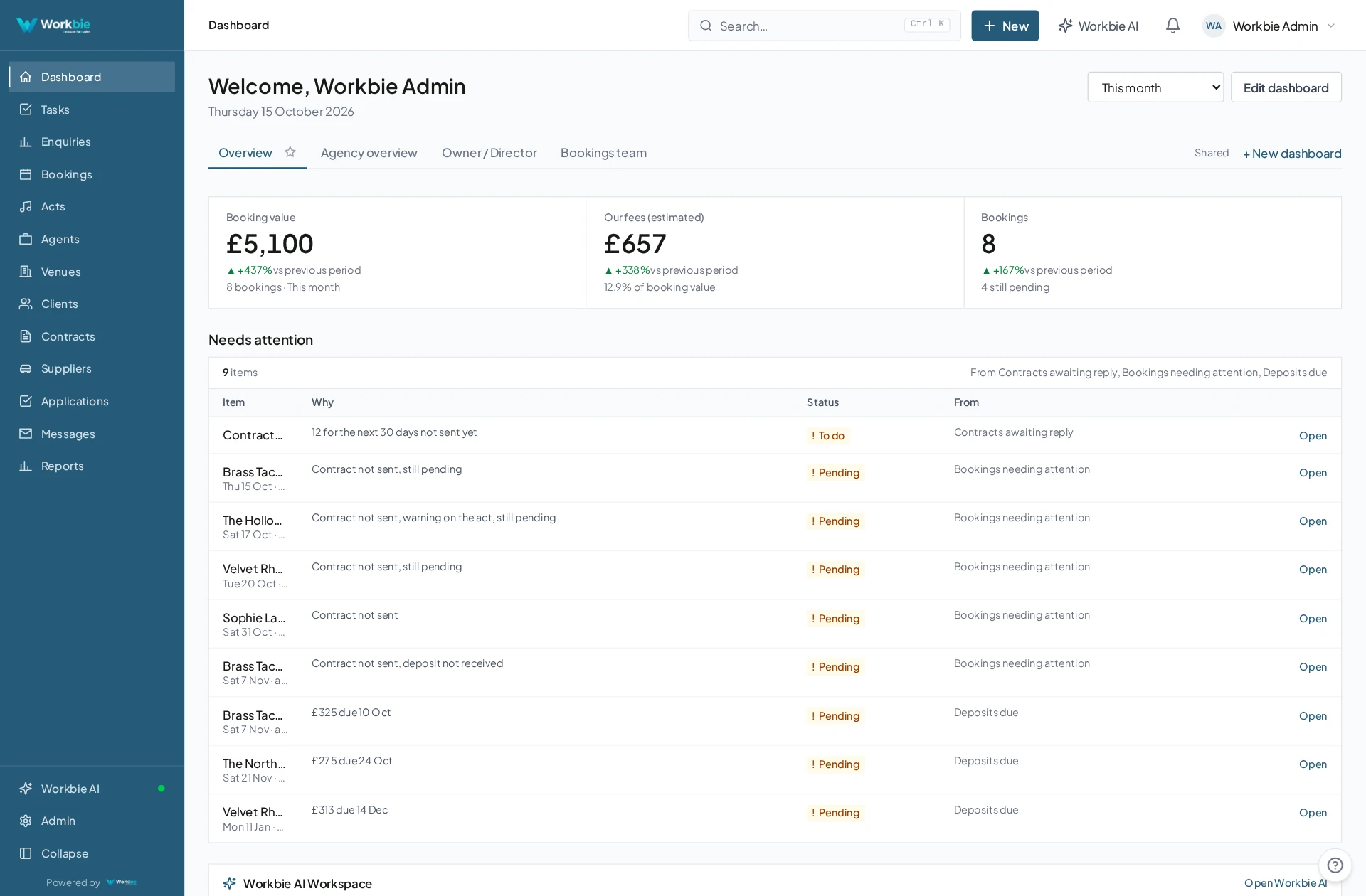Image resolution: width=1366 pixels, height=896 pixels.
Task: Star the Overview dashboard as favourite
Action: click(x=290, y=152)
